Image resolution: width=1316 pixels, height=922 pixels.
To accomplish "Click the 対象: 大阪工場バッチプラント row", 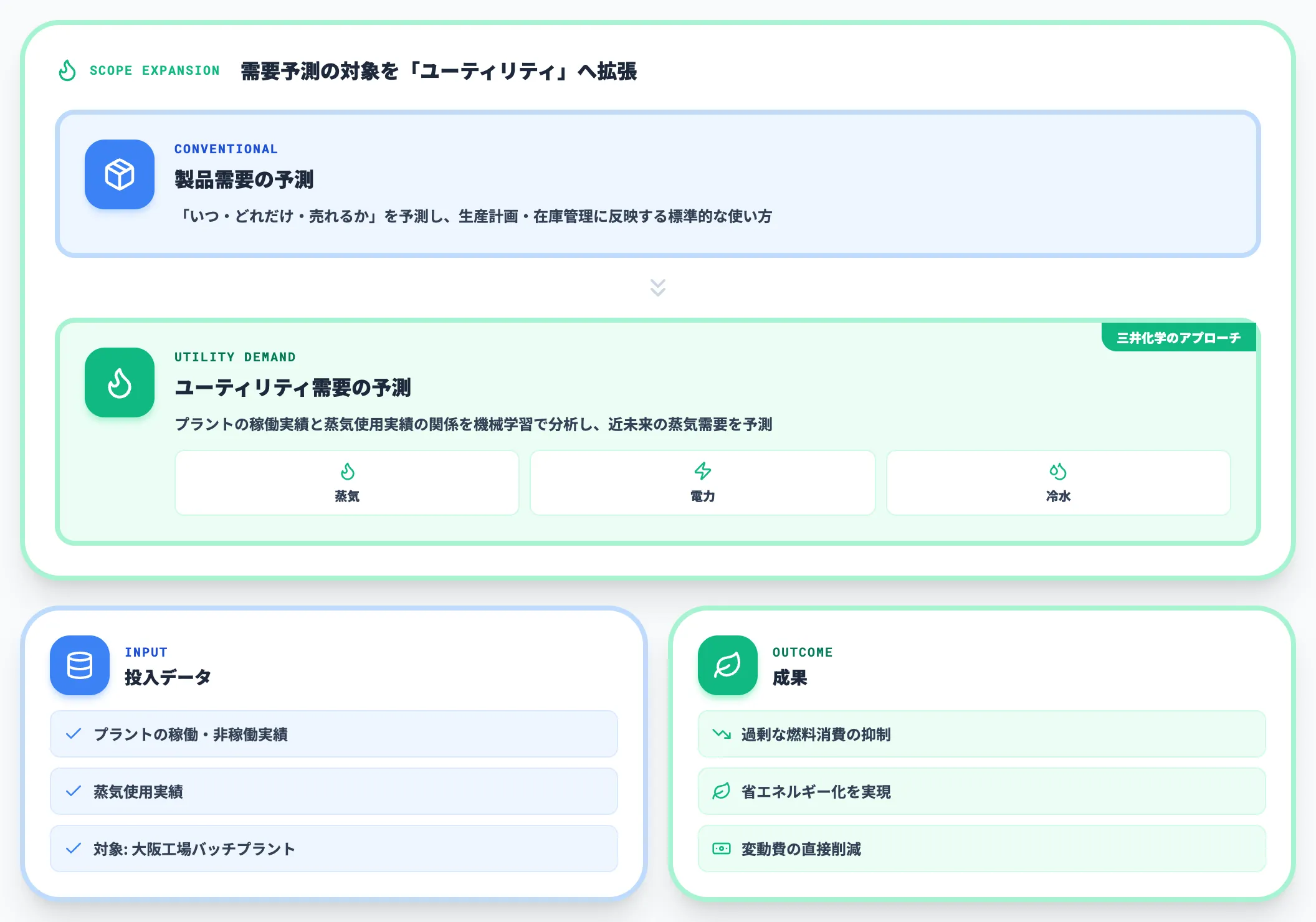I will (334, 848).
